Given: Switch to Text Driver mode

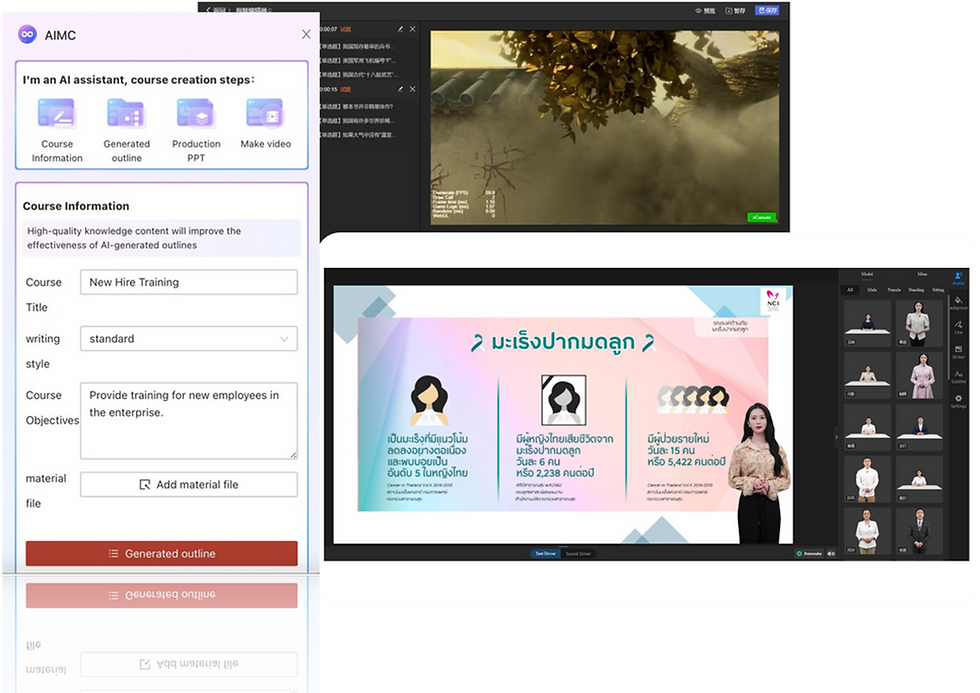Looking at the screenshot, I should point(545,554).
